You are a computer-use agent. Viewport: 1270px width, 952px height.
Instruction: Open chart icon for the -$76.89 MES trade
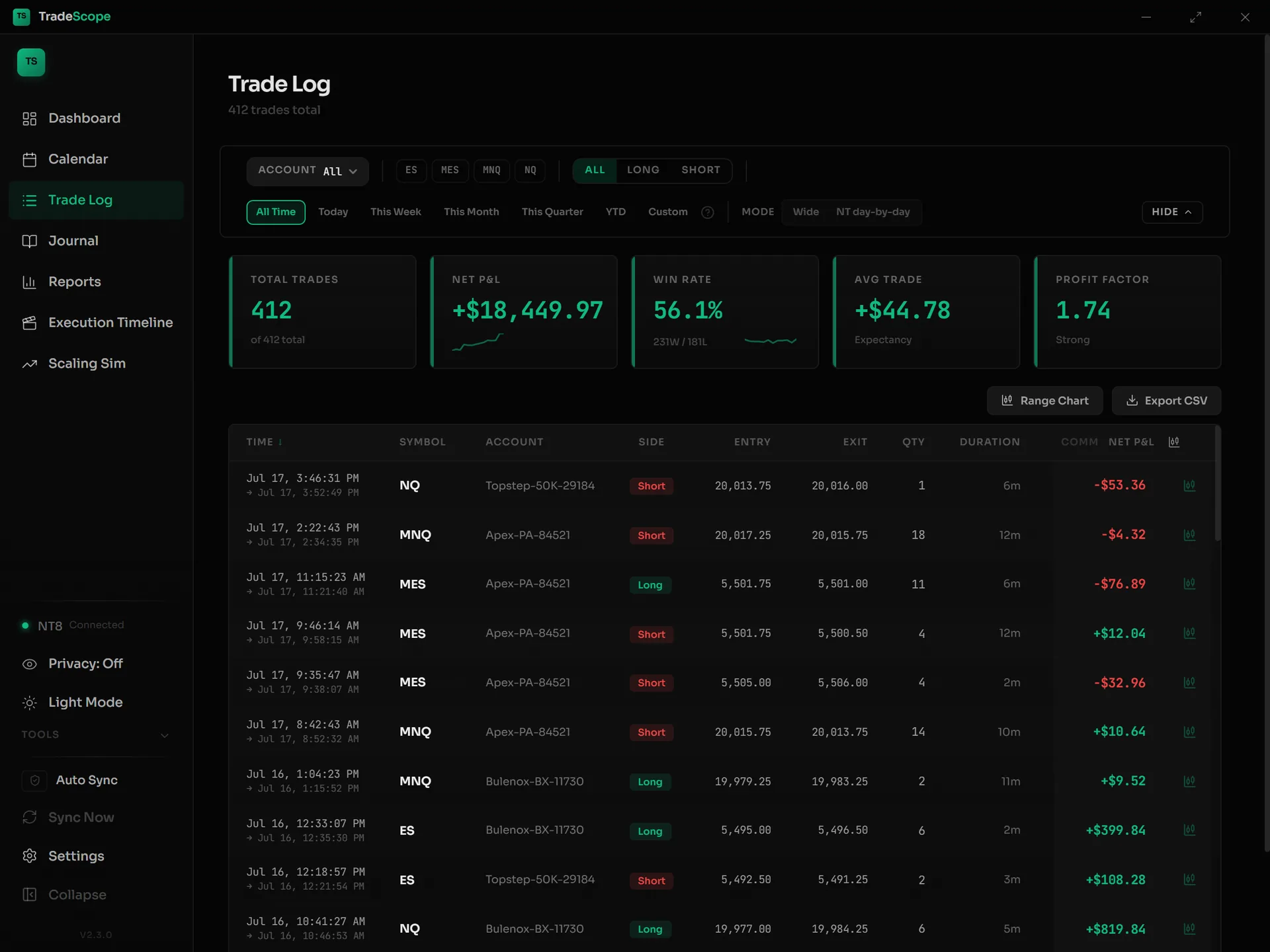[1189, 584]
